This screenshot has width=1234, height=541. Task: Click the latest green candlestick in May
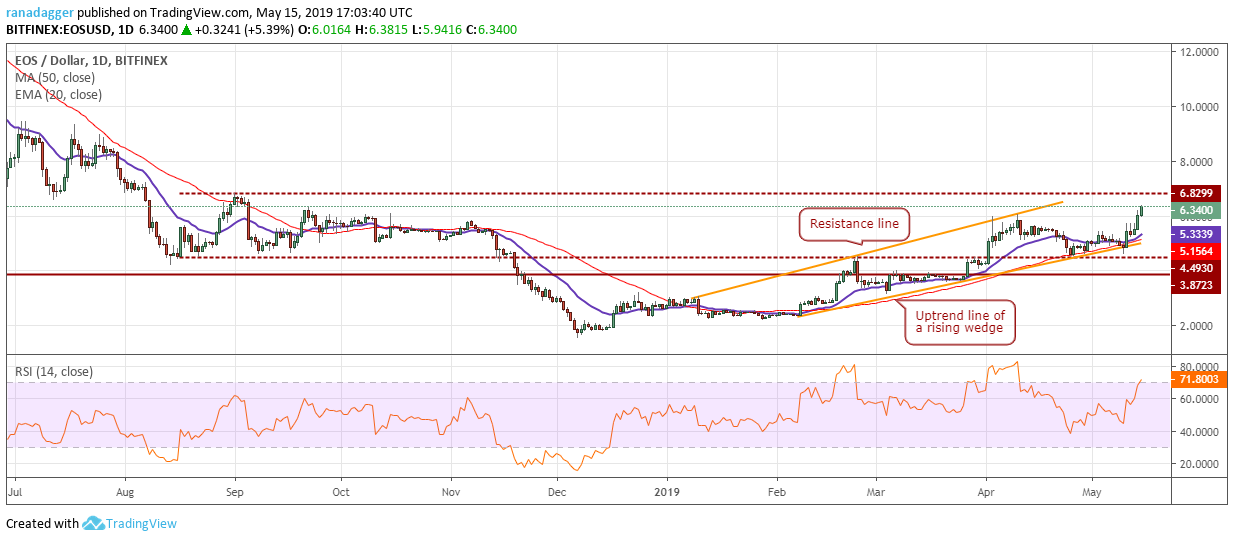pyautogui.click(x=1141, y=213)
